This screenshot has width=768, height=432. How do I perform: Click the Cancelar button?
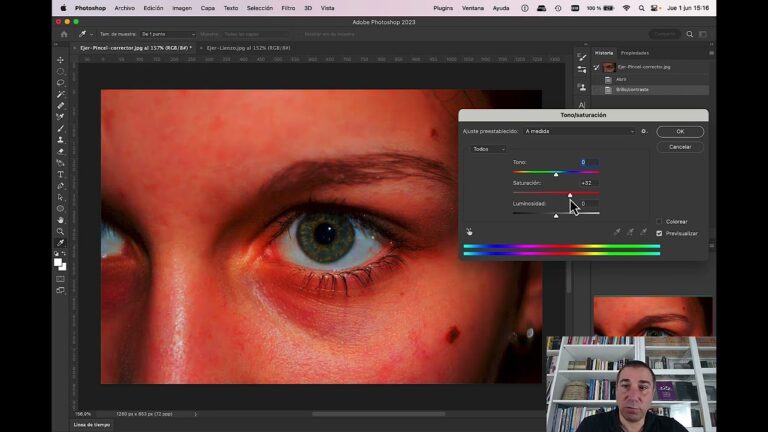click(x=680, y=147)
